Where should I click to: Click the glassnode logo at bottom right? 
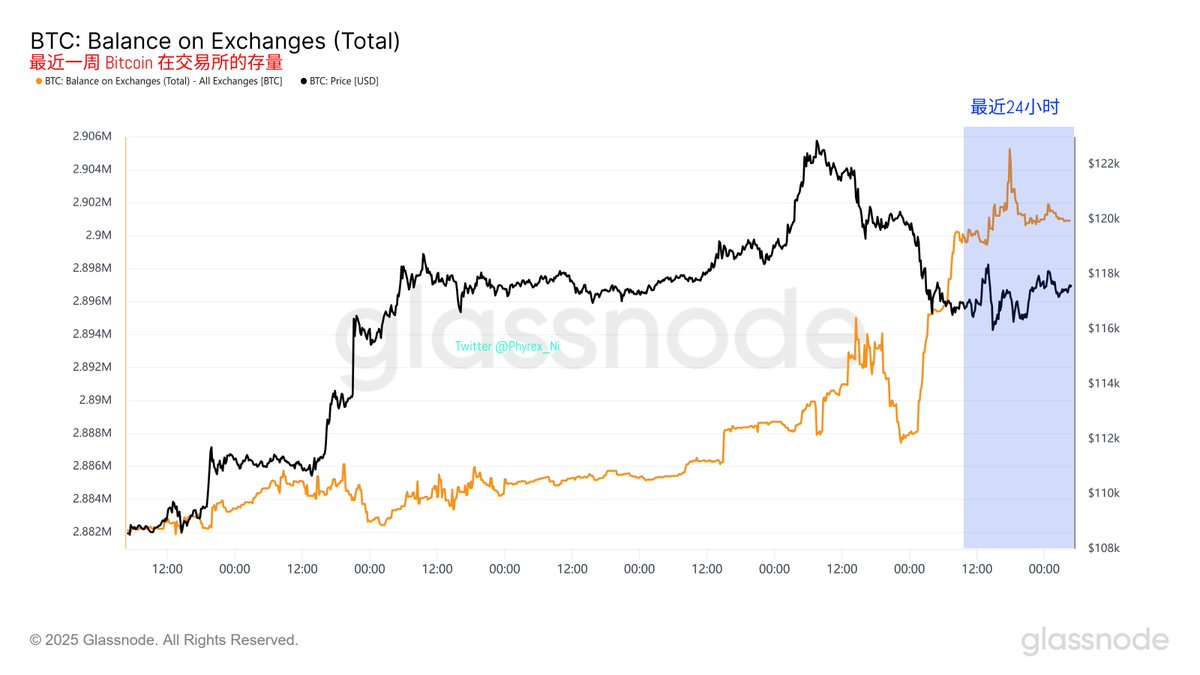click(x=1094, y=640)
